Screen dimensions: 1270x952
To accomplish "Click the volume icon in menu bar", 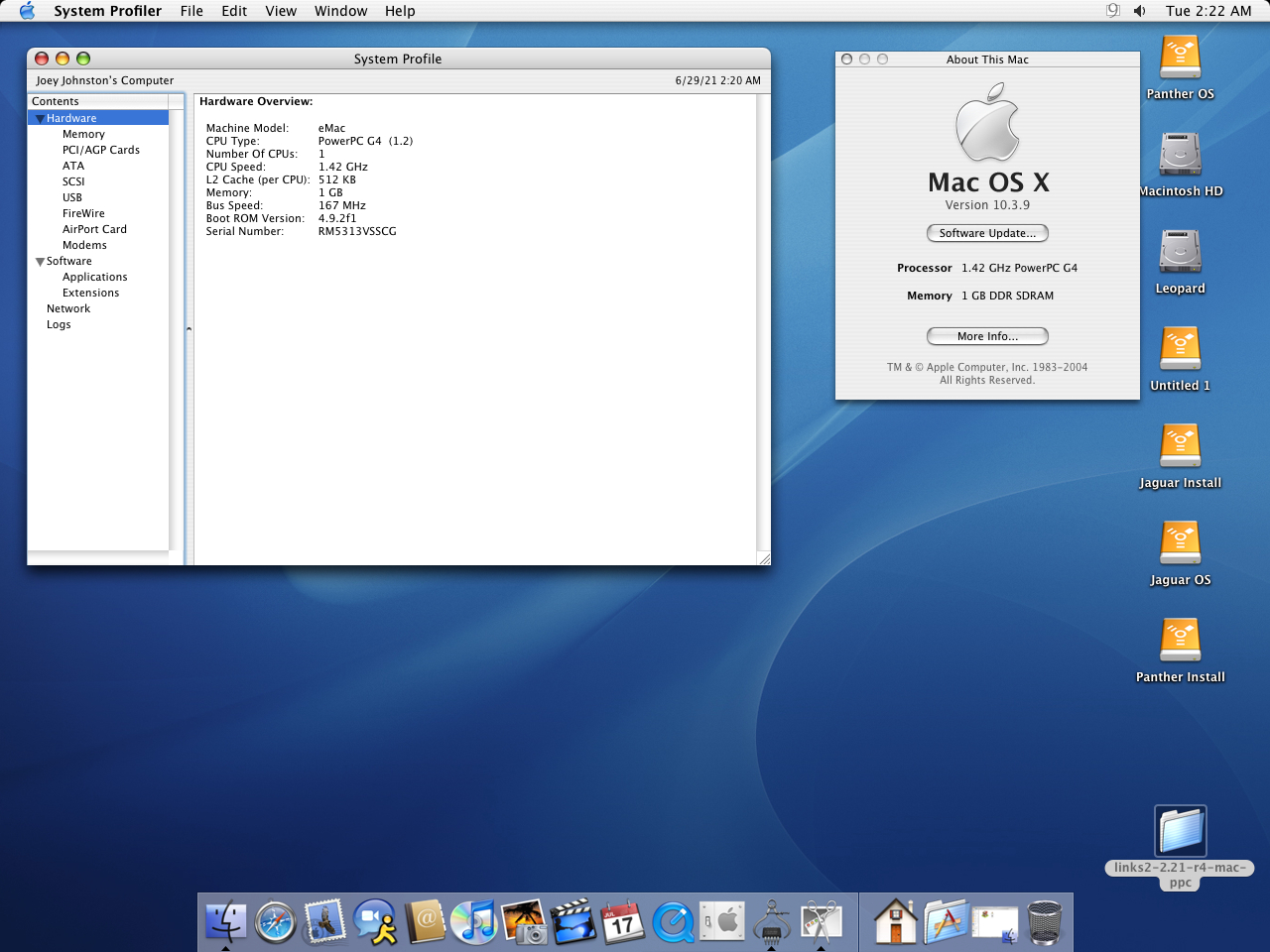I will click(1140, 11).
